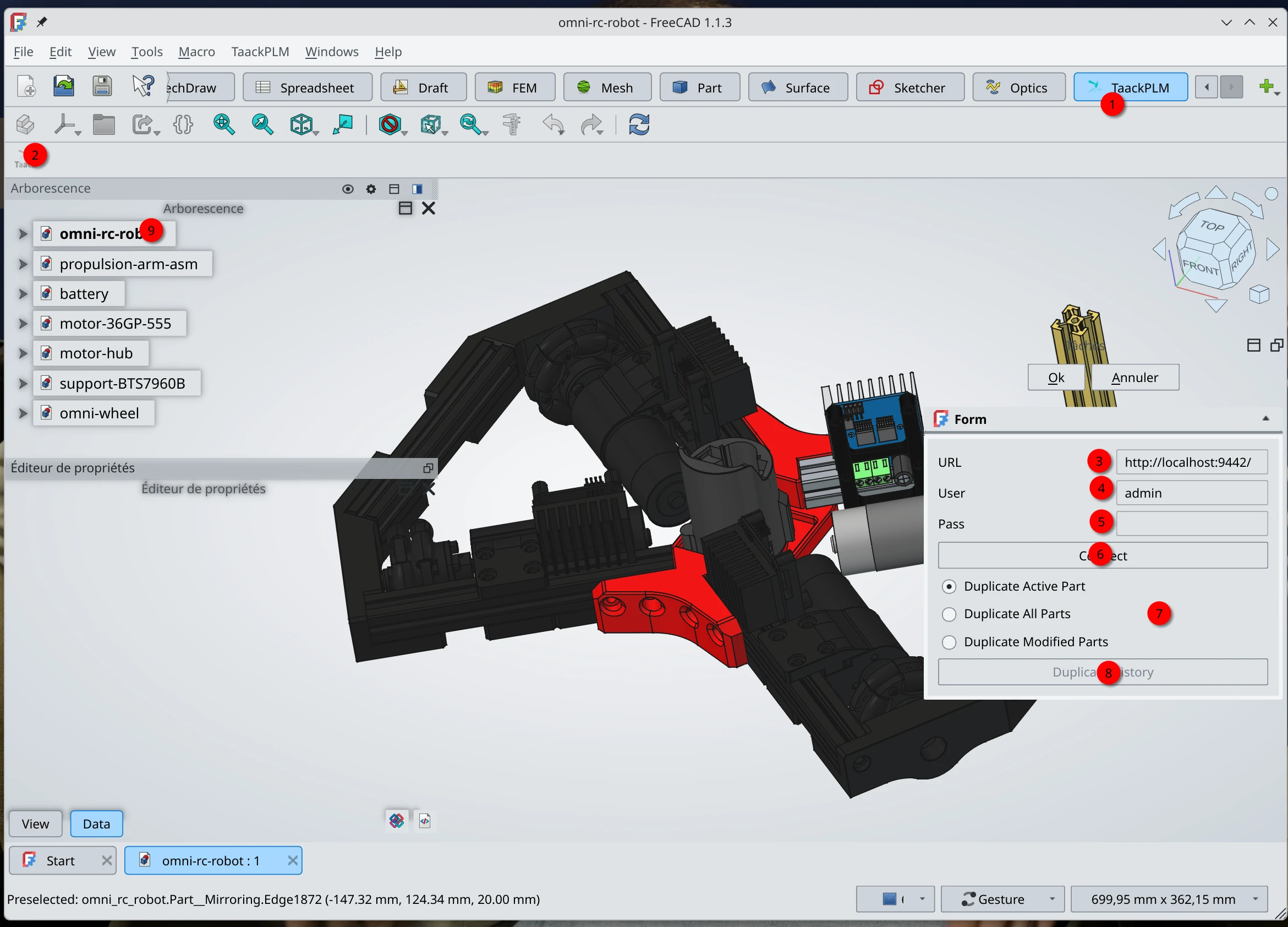Expand the battery tree node
The width and height of the screenshot is (1288, 927).
pos(22,294)
